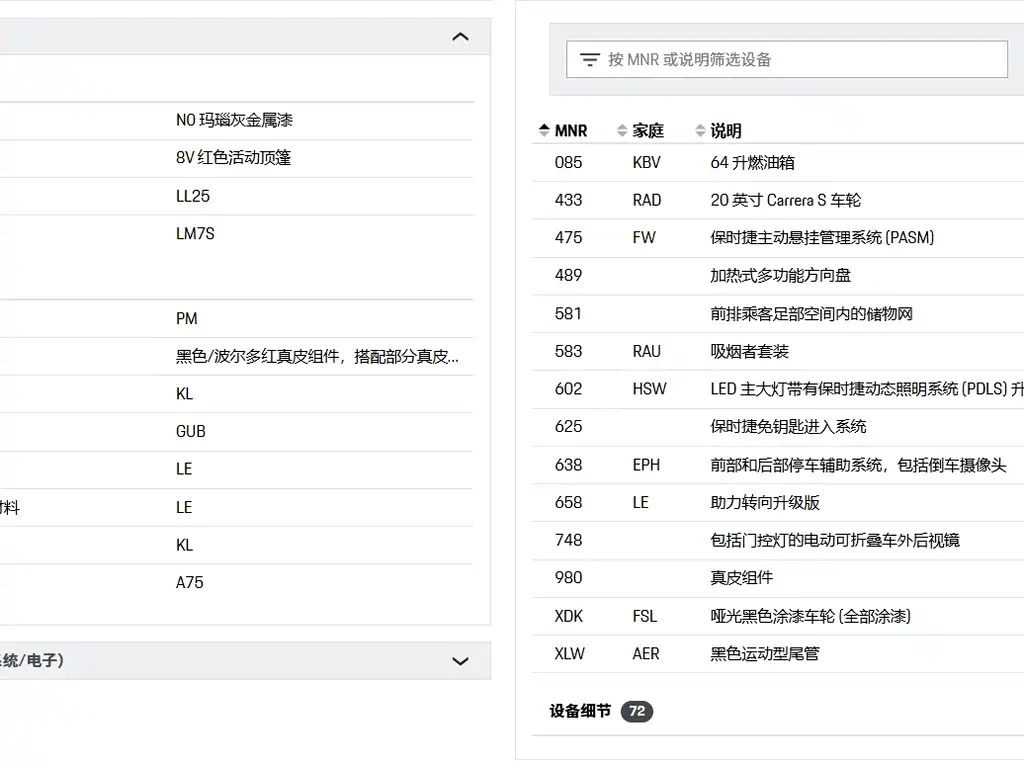Select row 433 RAD Carrera S 车轮
Image resolution: width=1024 pixels, height=768 pixels.
pyautogui.click(x=778, y=200)
